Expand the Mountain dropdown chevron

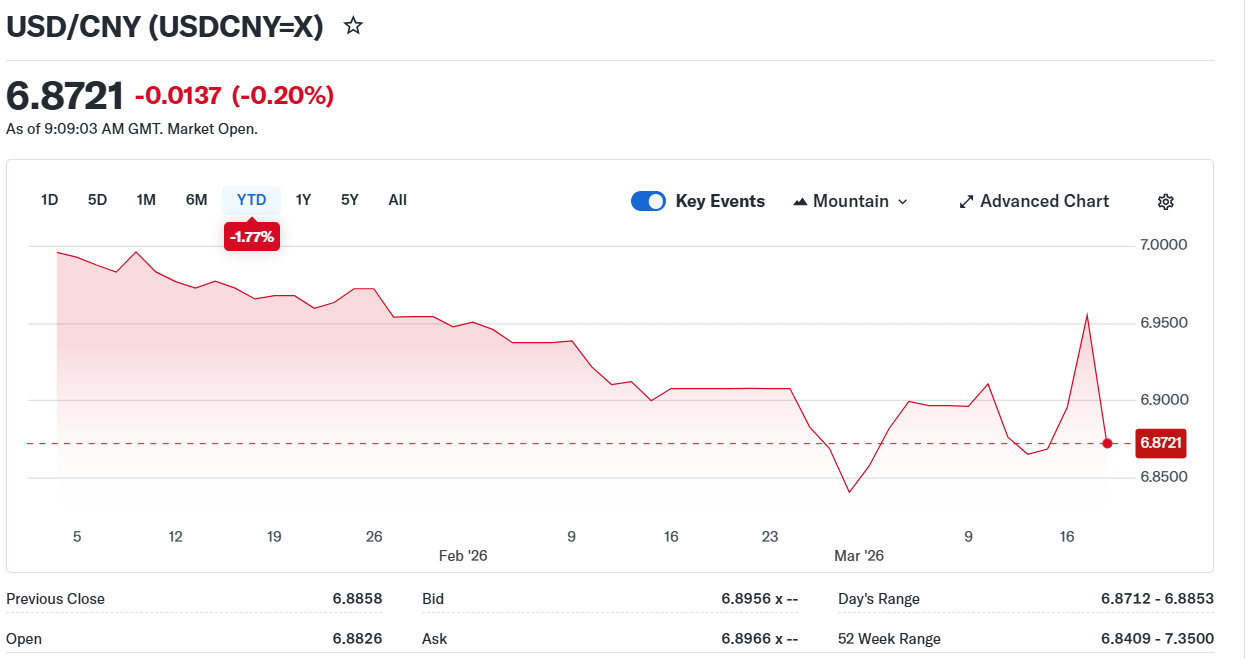[903, 202]
